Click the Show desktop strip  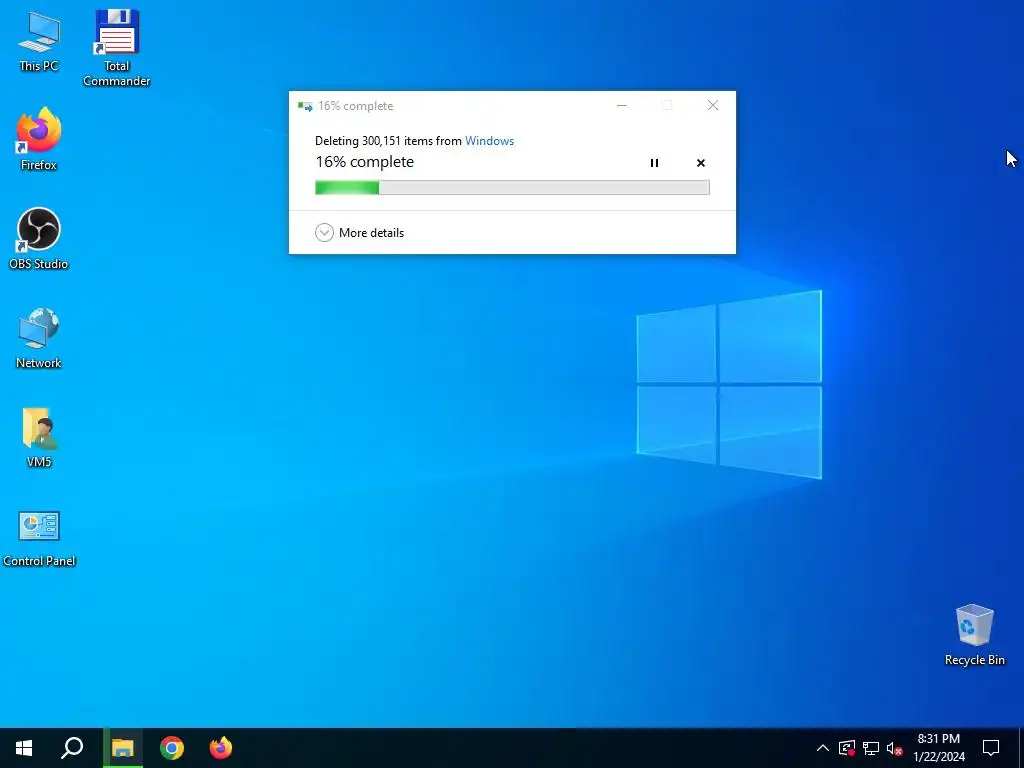coord(1021,748)
